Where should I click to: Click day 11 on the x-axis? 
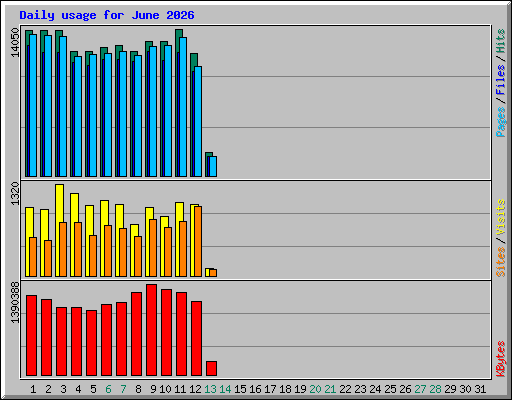tap(180, 389)
